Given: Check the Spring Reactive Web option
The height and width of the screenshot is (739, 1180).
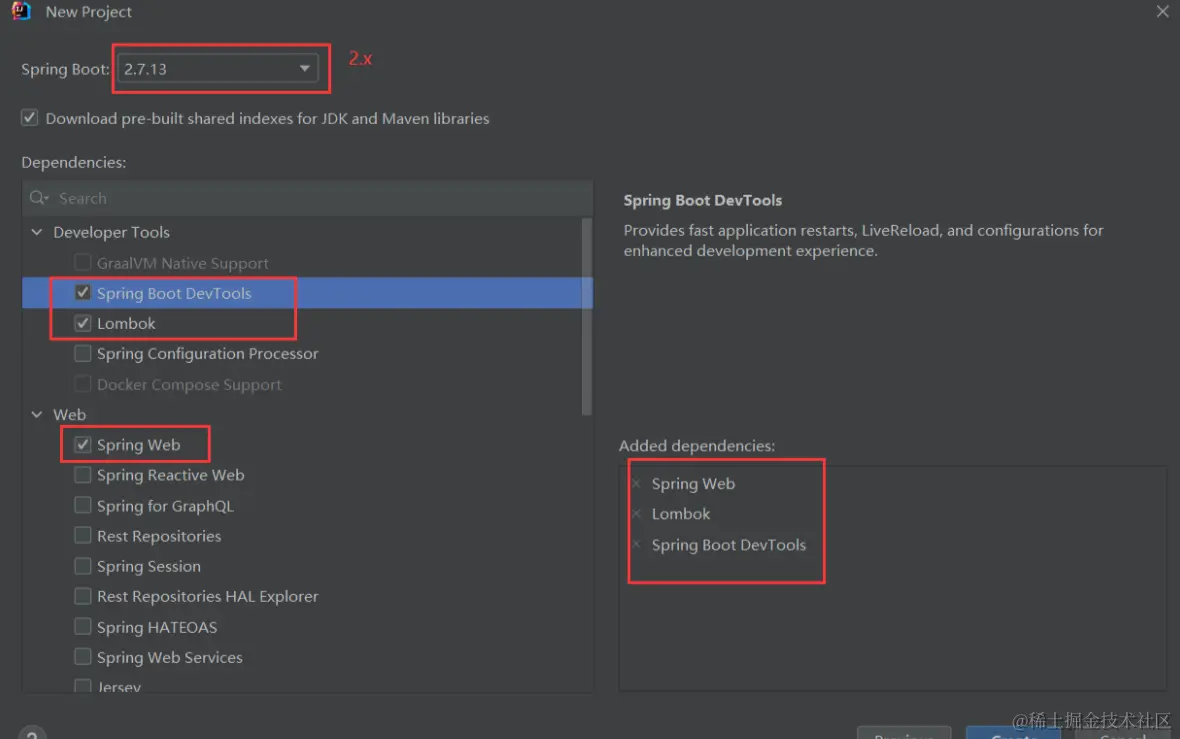Looking at the screenshot, I should tap(83, 476).
